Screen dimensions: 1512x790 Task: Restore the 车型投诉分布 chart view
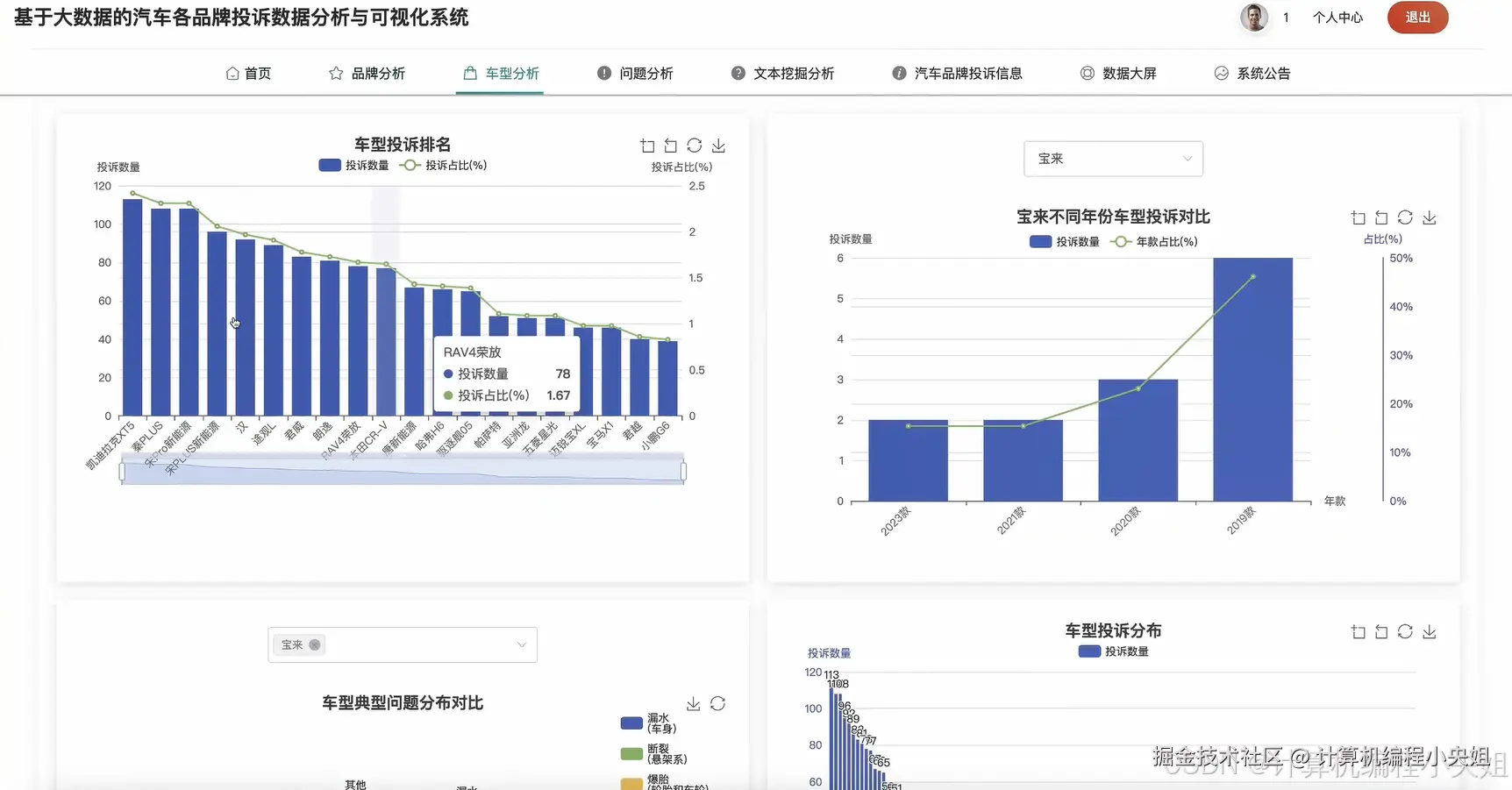pyautogui.click(x=1381, y=630)
